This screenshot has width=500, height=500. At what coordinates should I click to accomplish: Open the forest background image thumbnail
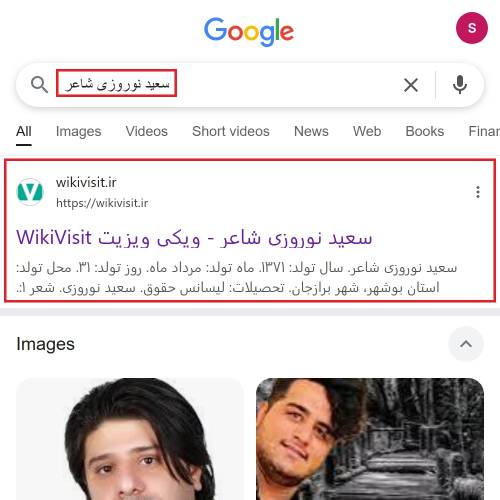point(370,439)
